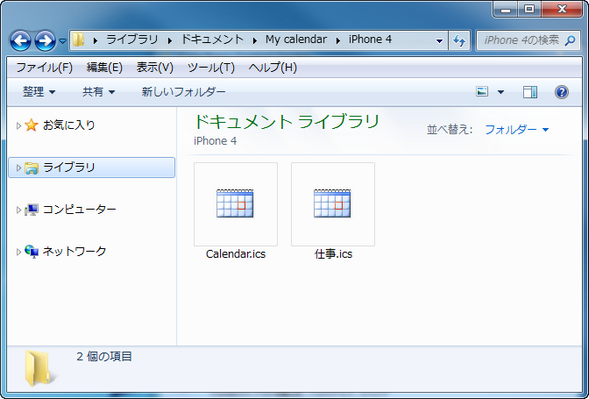Expand breadcrumb arrow after My calendar
Screen dimensions: 589x399
(338, 40)
